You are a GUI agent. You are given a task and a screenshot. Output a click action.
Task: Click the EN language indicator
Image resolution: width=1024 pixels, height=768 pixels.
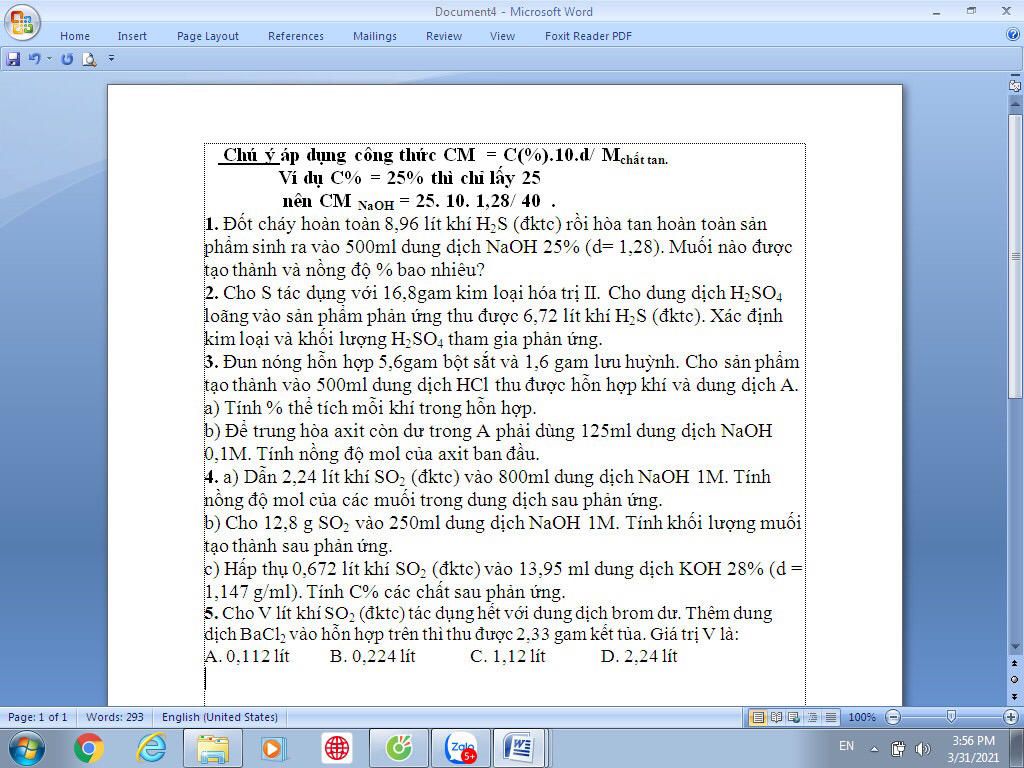(x=846, y=746)
